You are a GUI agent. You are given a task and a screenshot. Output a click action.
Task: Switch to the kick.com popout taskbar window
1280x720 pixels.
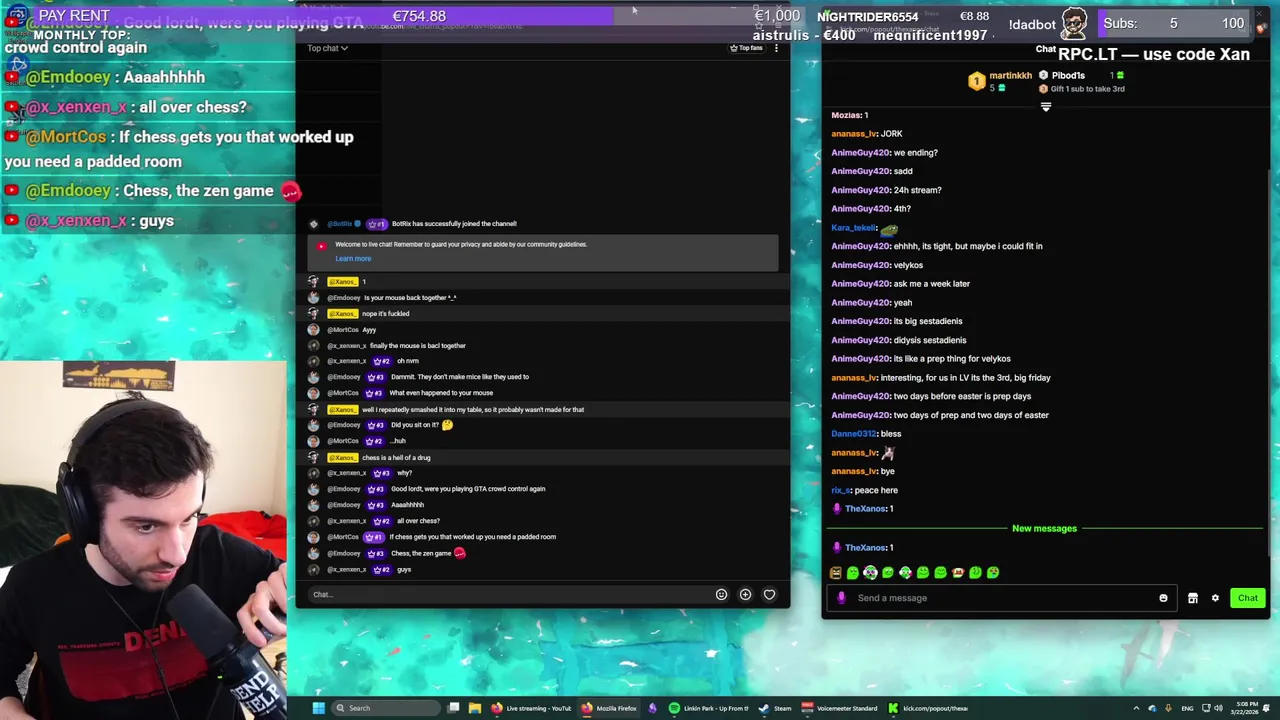click(928, 708)
